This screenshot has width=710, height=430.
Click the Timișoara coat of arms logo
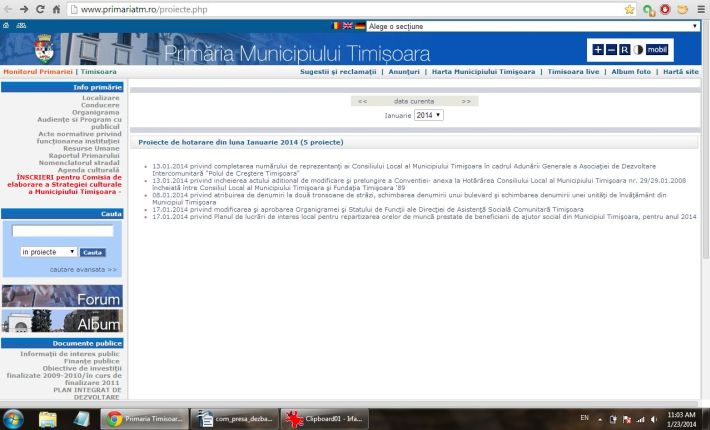click(44, 49)
